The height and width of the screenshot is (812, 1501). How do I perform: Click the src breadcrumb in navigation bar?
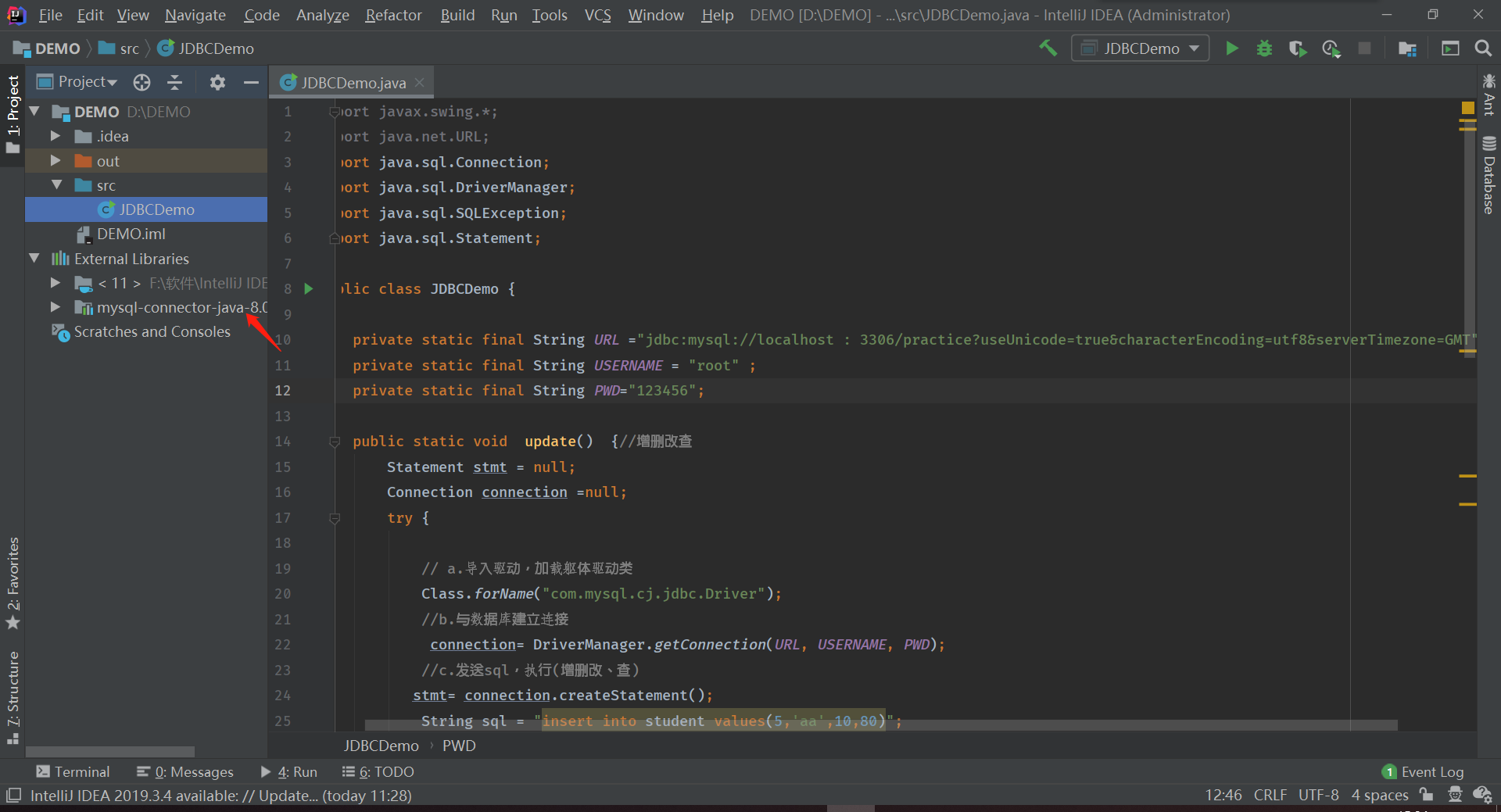(120, 48)
